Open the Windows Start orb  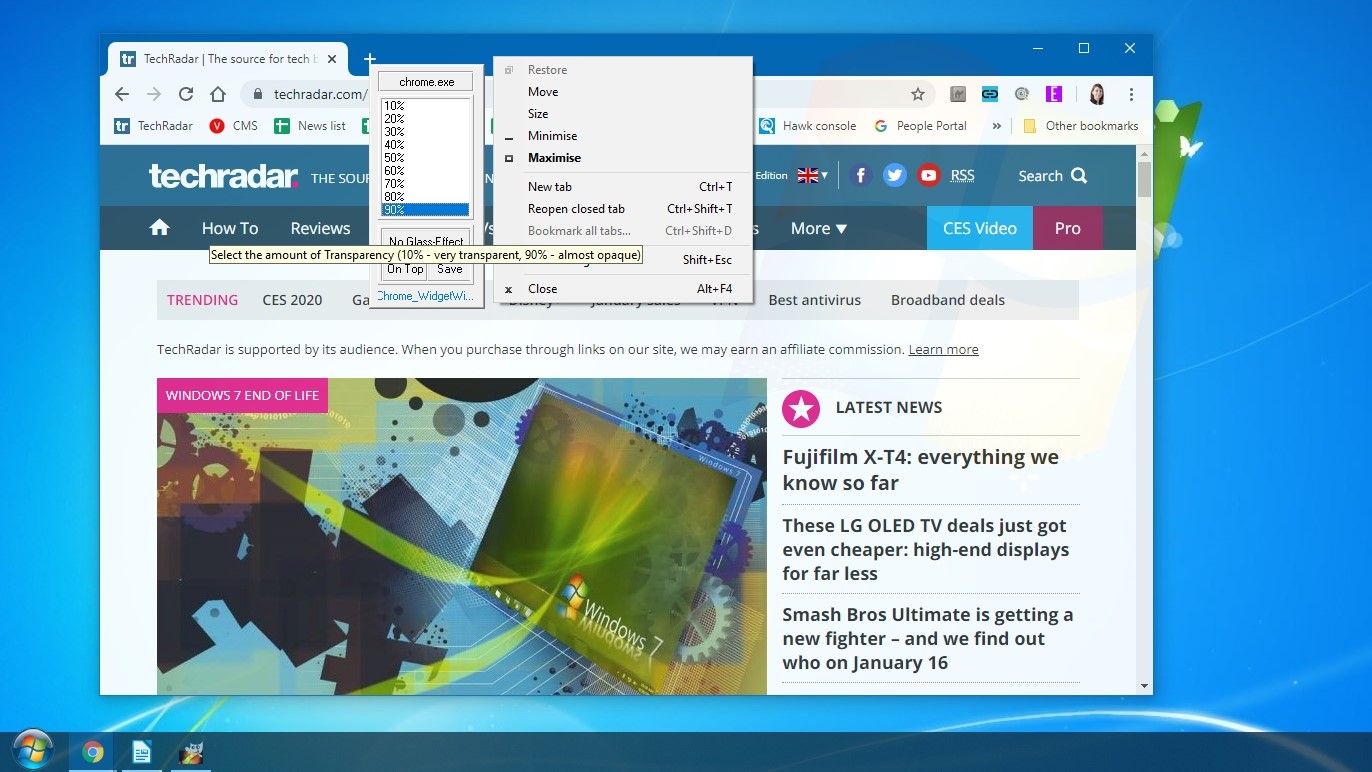coord(33,750)
